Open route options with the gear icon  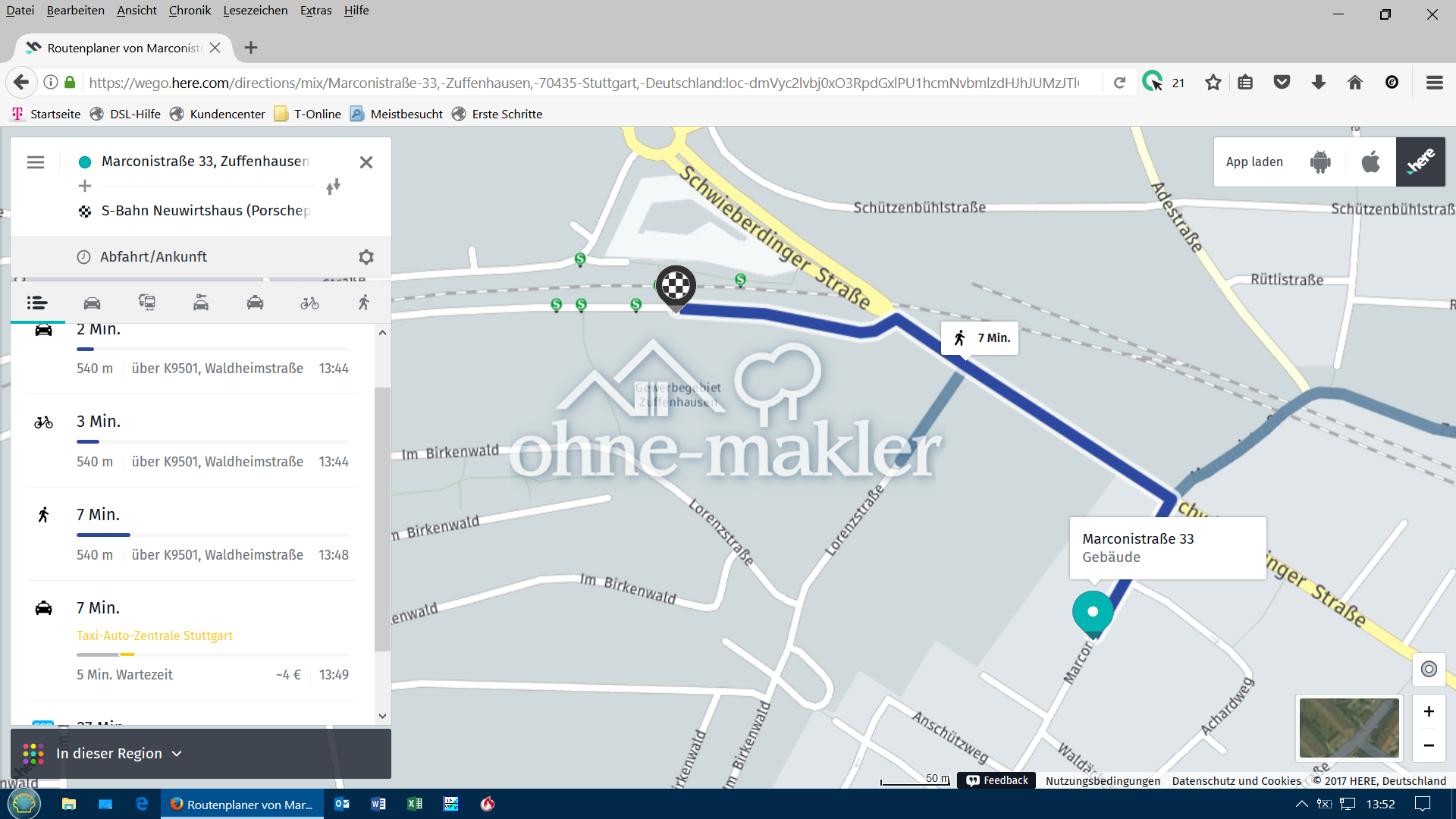(x=366, y=257)
